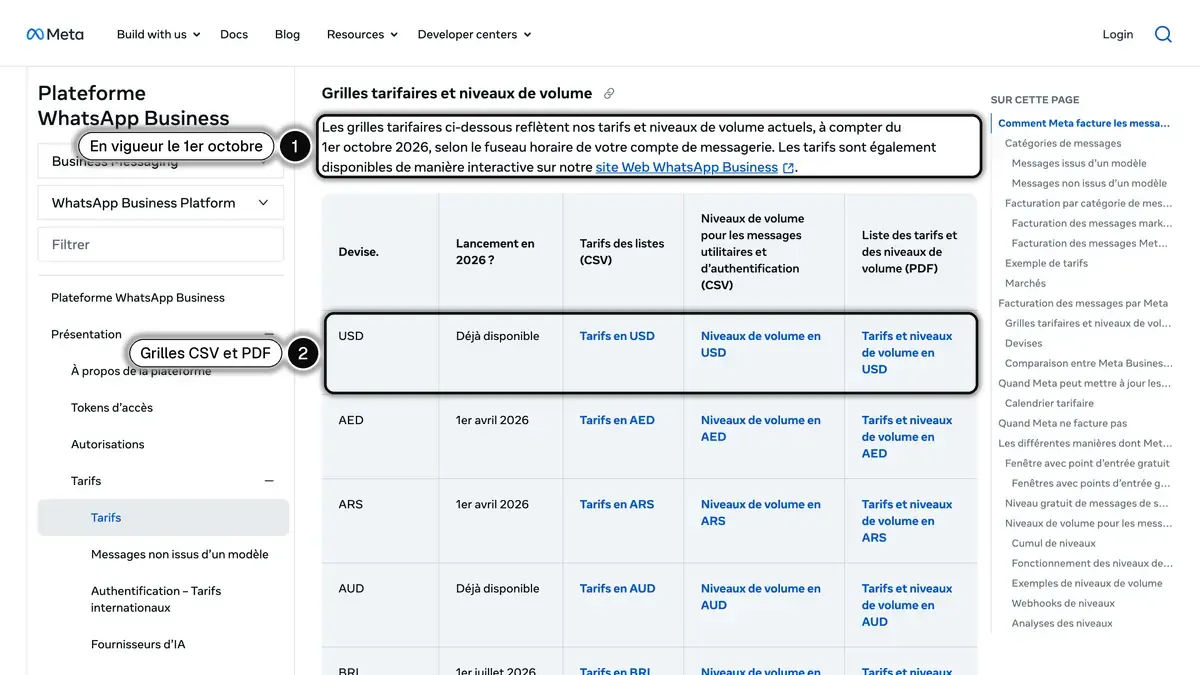Viewport: 1200px width, 675px height.
Task: Expand WhatsApp Business Platform selector
Action: click(161, 202)
